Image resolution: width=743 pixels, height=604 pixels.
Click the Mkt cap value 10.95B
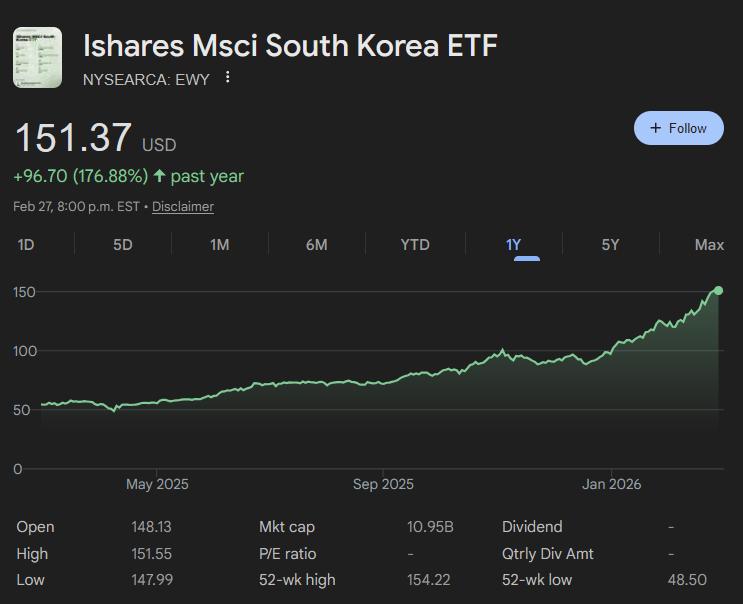(x=430, y=527)
